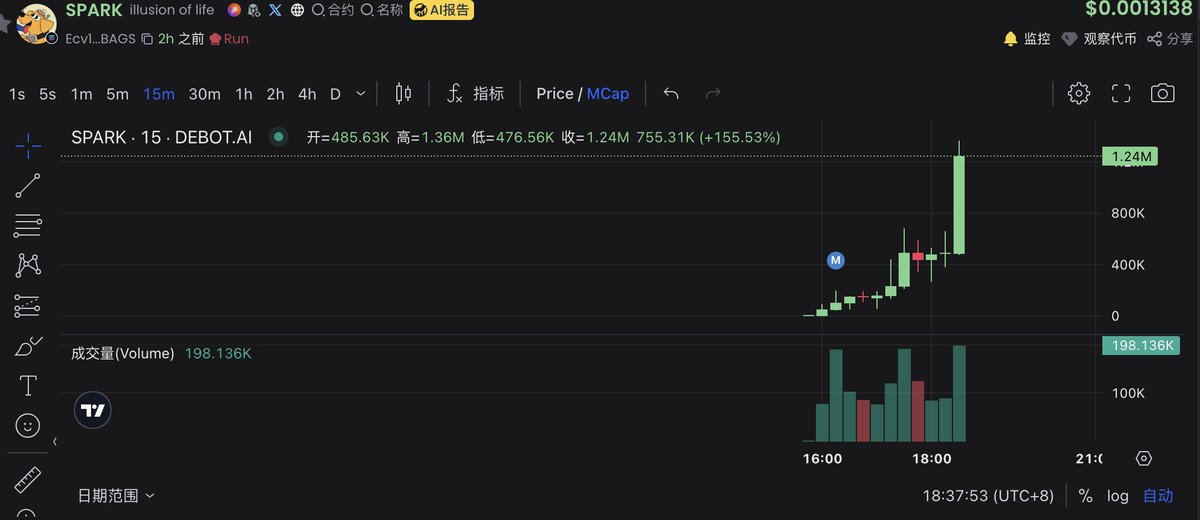Toggle percent scale on price axis

pos(1085,496)
